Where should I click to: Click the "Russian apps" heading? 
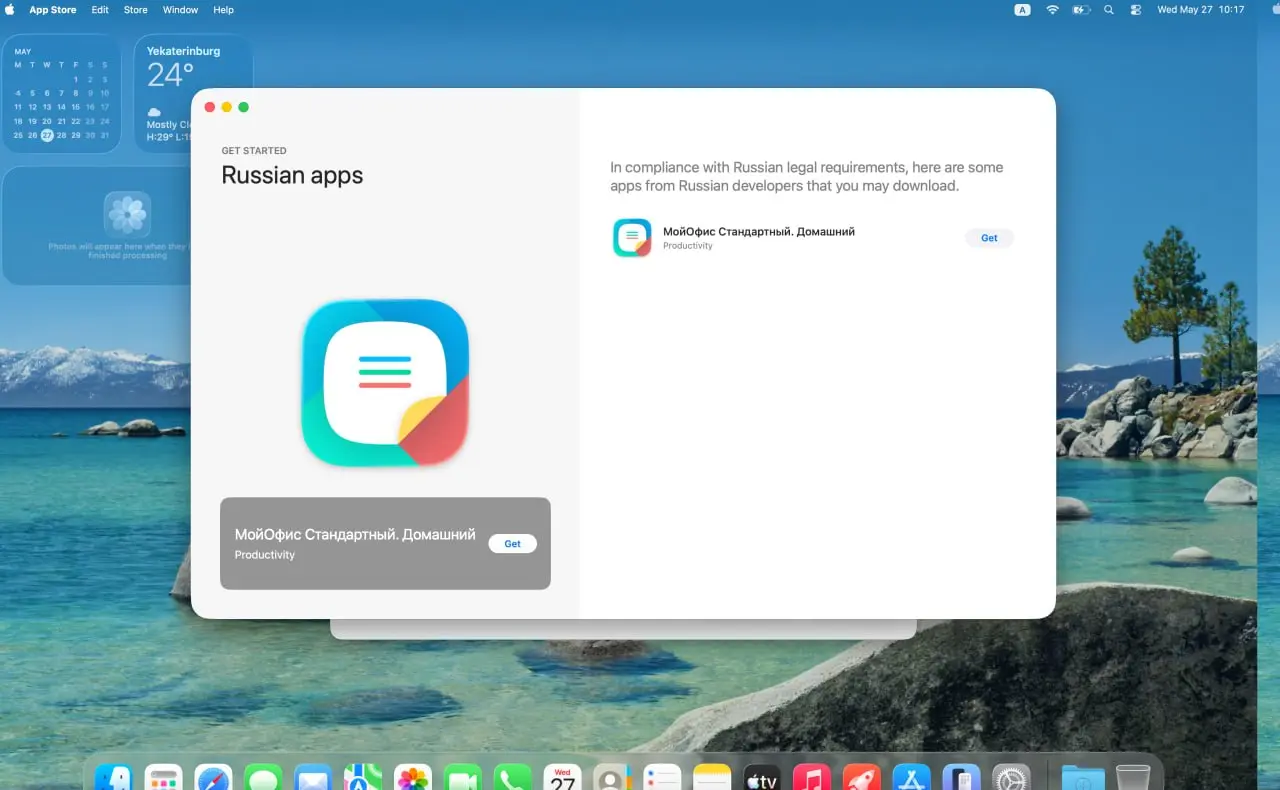(x=292, y=175)
